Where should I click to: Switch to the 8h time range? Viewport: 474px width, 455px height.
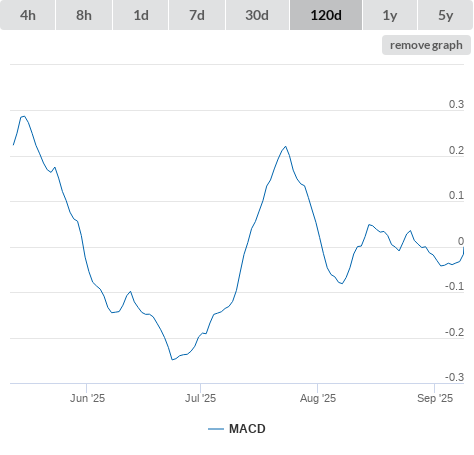pos(84,15)
